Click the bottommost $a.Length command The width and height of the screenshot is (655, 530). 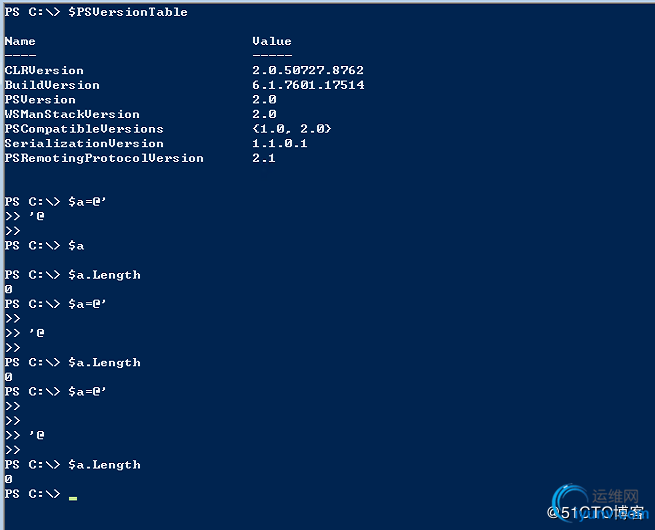coord(104,465)
